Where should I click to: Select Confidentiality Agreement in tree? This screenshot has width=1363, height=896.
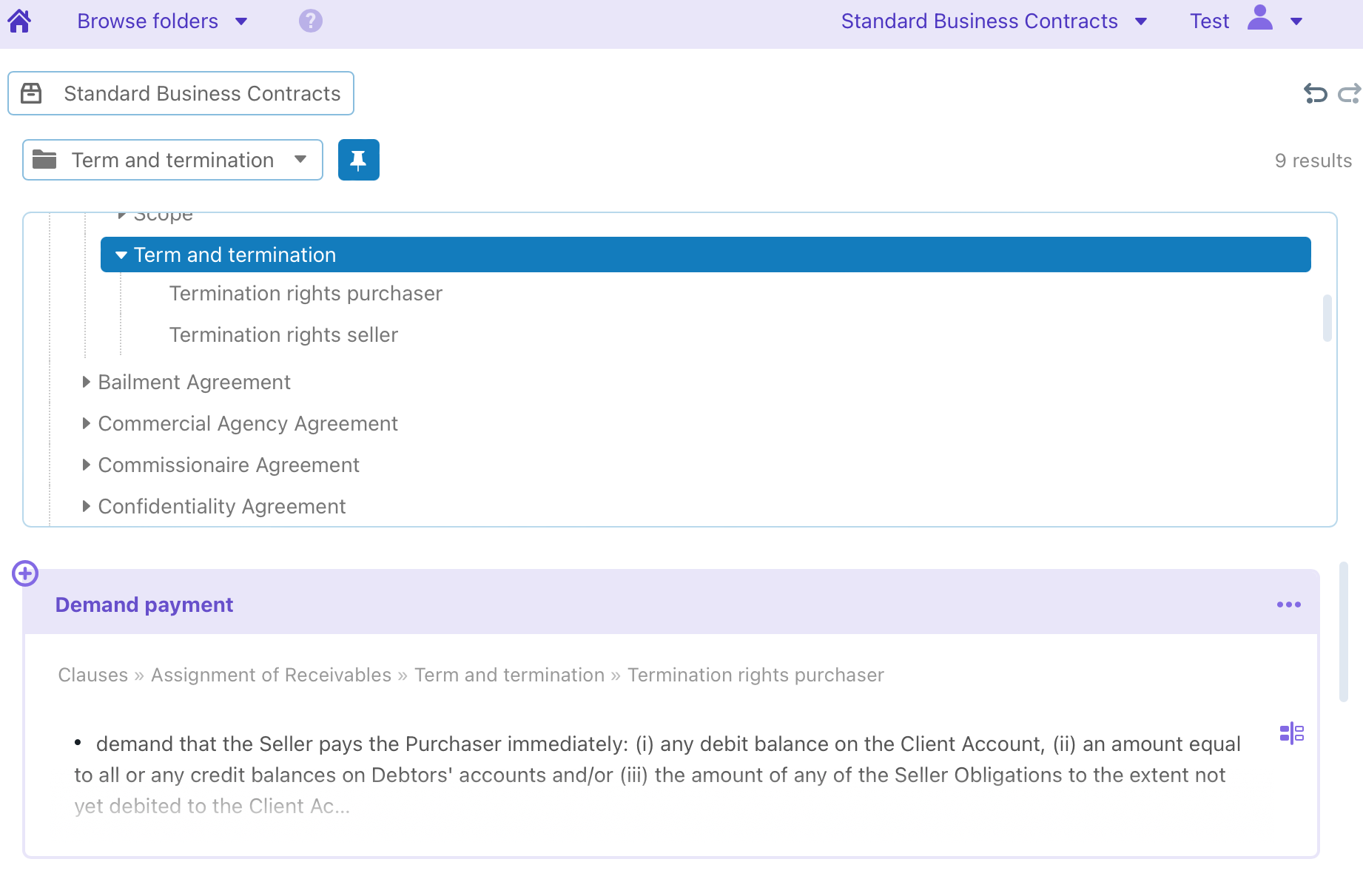222,507
